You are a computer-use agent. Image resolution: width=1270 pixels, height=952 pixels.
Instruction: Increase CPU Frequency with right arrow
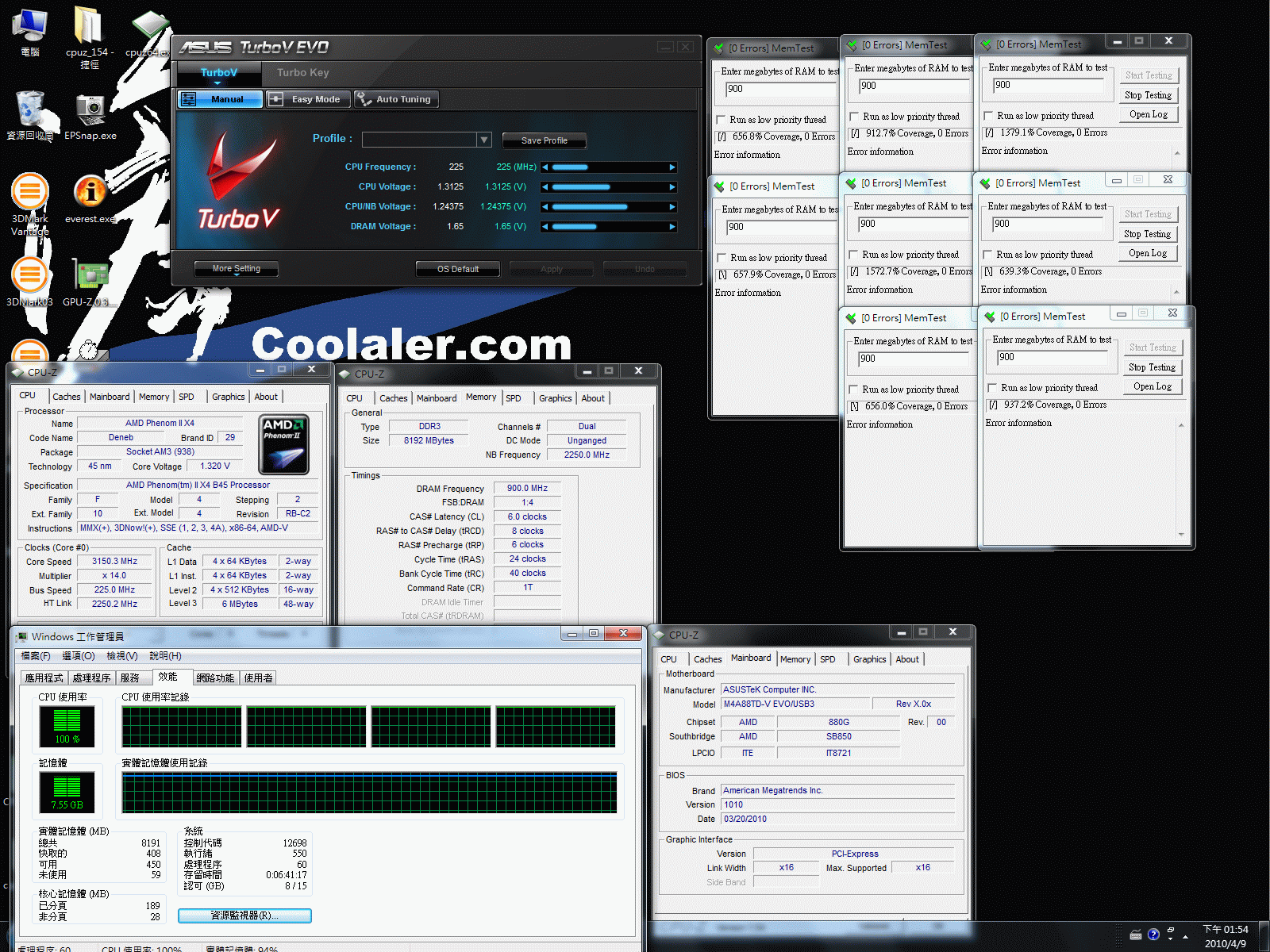(672, 167)
